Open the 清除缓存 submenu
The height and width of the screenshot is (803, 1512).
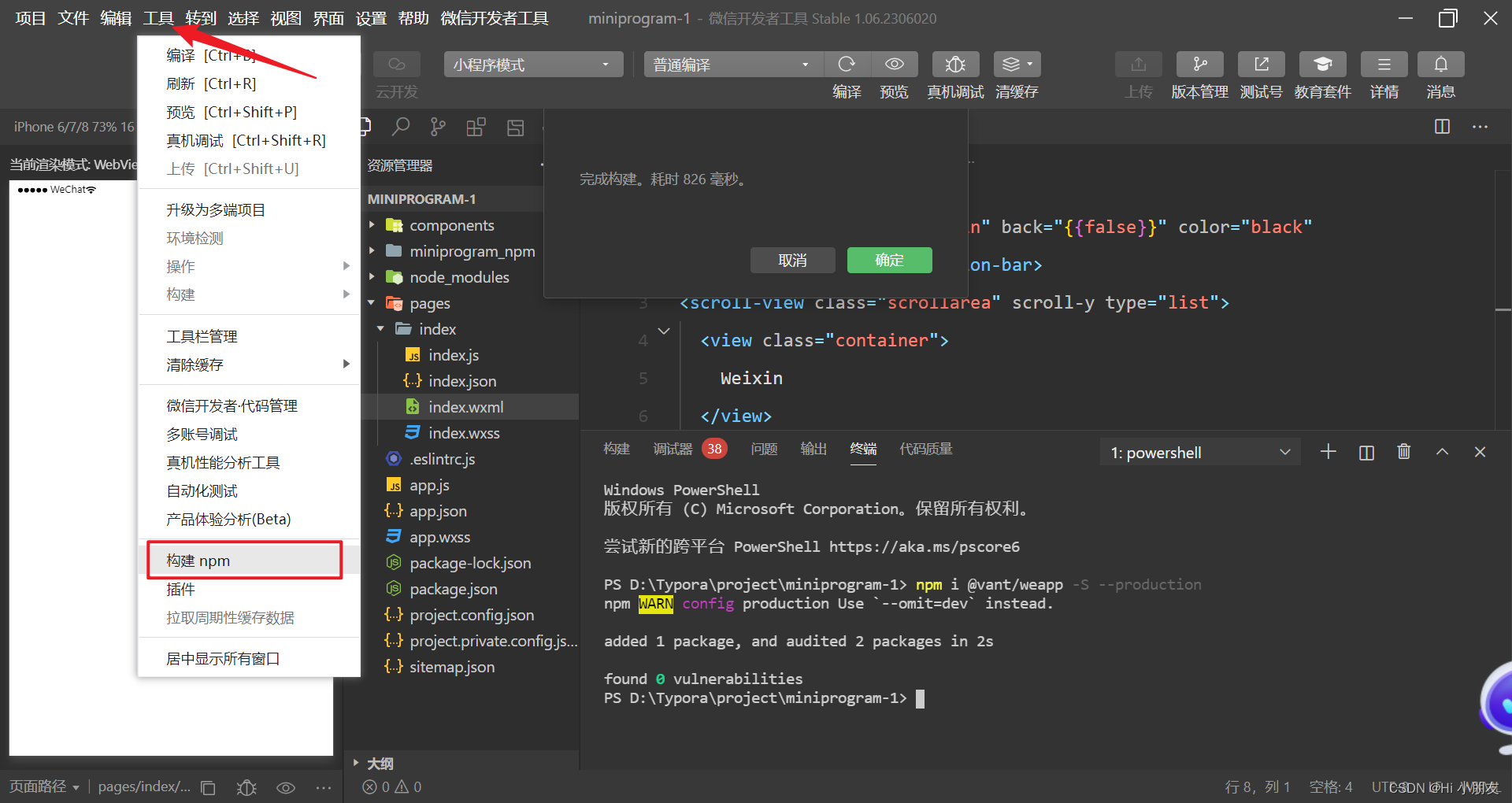(x=249, y=364)
